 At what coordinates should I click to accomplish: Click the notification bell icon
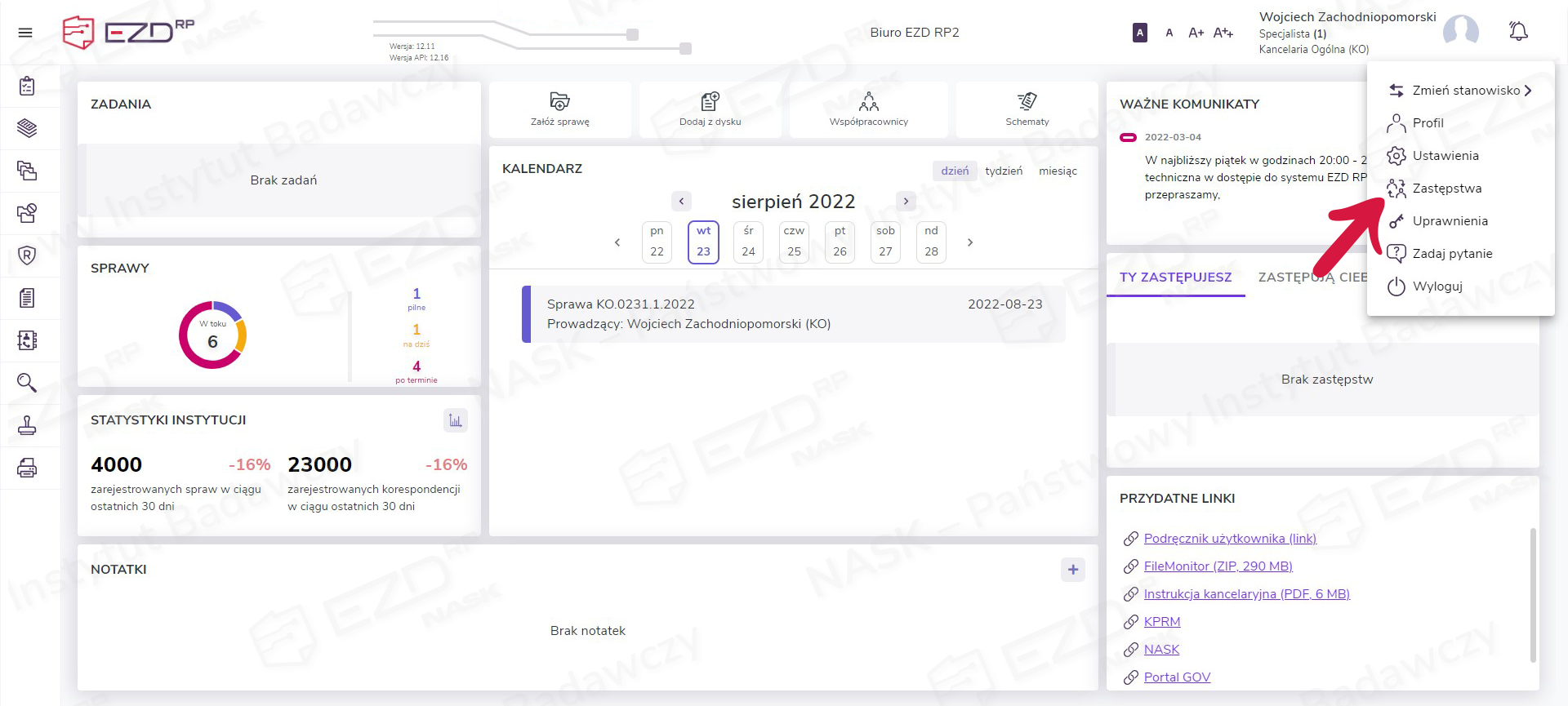(1517, 32)
